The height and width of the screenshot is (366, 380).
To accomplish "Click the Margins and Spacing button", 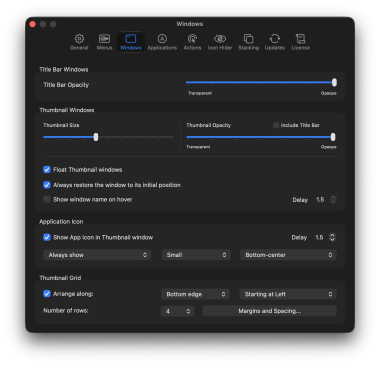I will pyautogui.click(x=270, y=311).
